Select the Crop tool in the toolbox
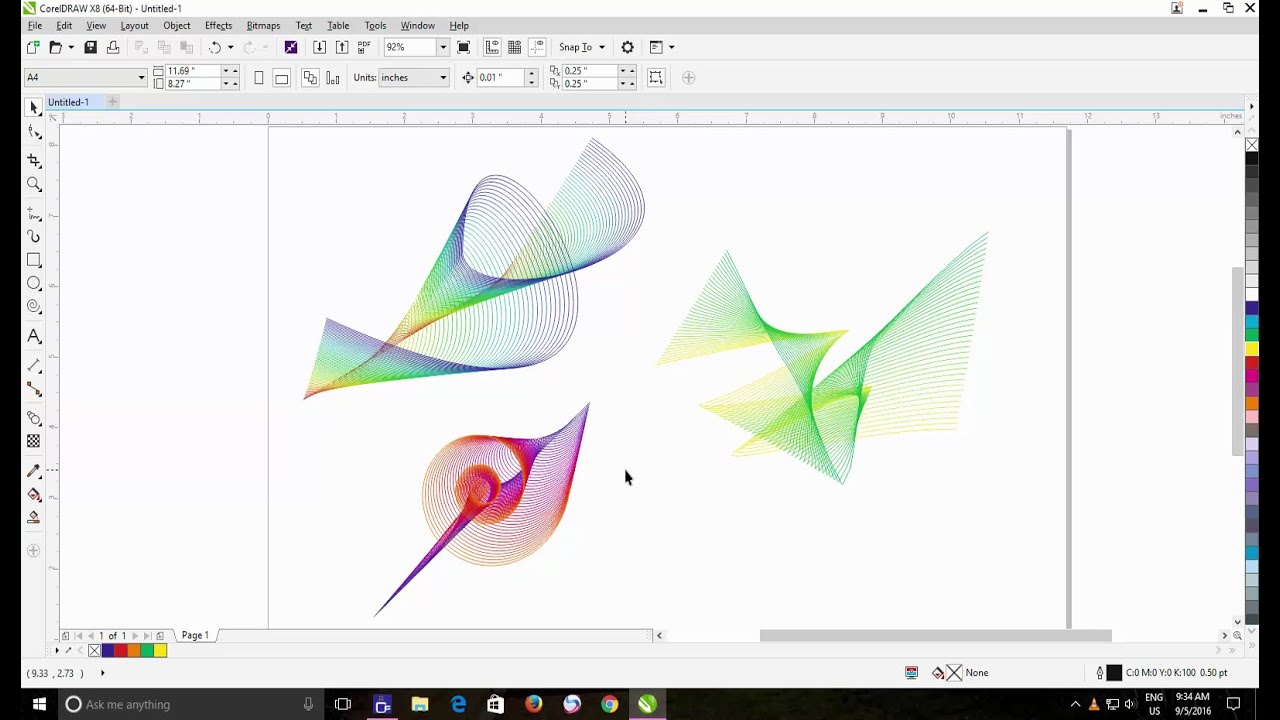Screen dimensions: 1280x720 click(34, 161)
